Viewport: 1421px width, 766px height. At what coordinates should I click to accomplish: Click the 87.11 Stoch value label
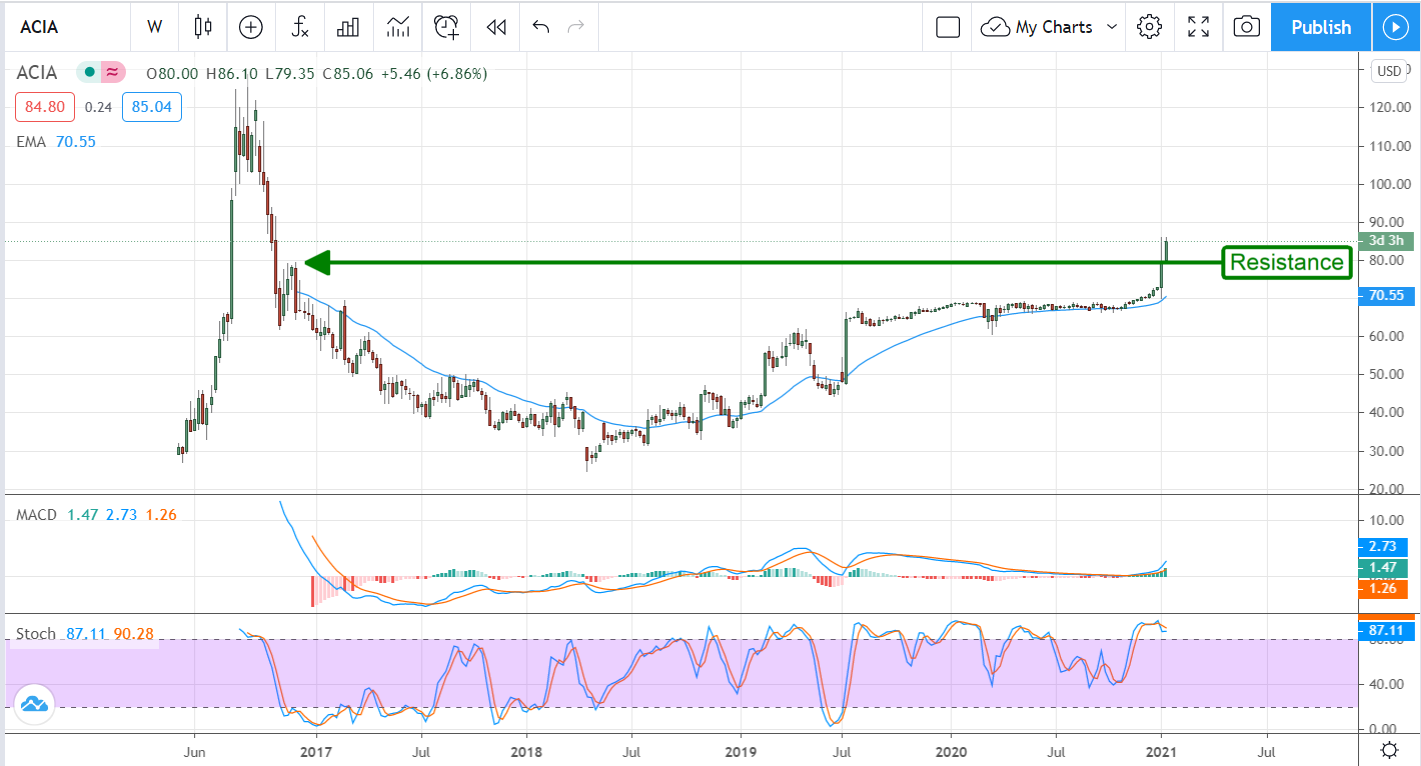[1386, 631]
